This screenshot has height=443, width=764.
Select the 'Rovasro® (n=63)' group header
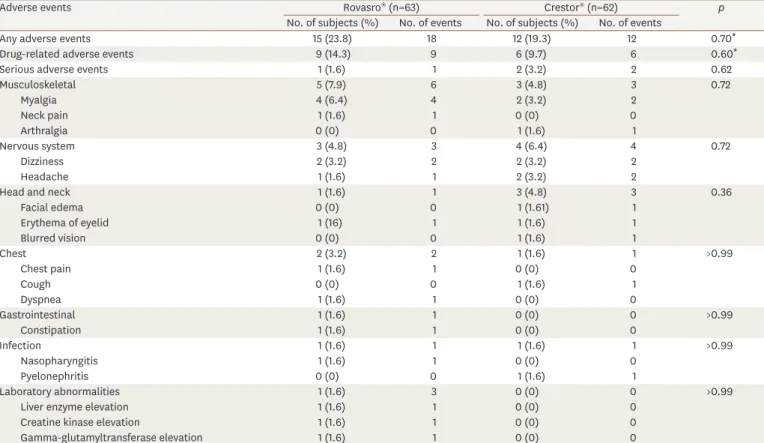(x=381, y=7)
